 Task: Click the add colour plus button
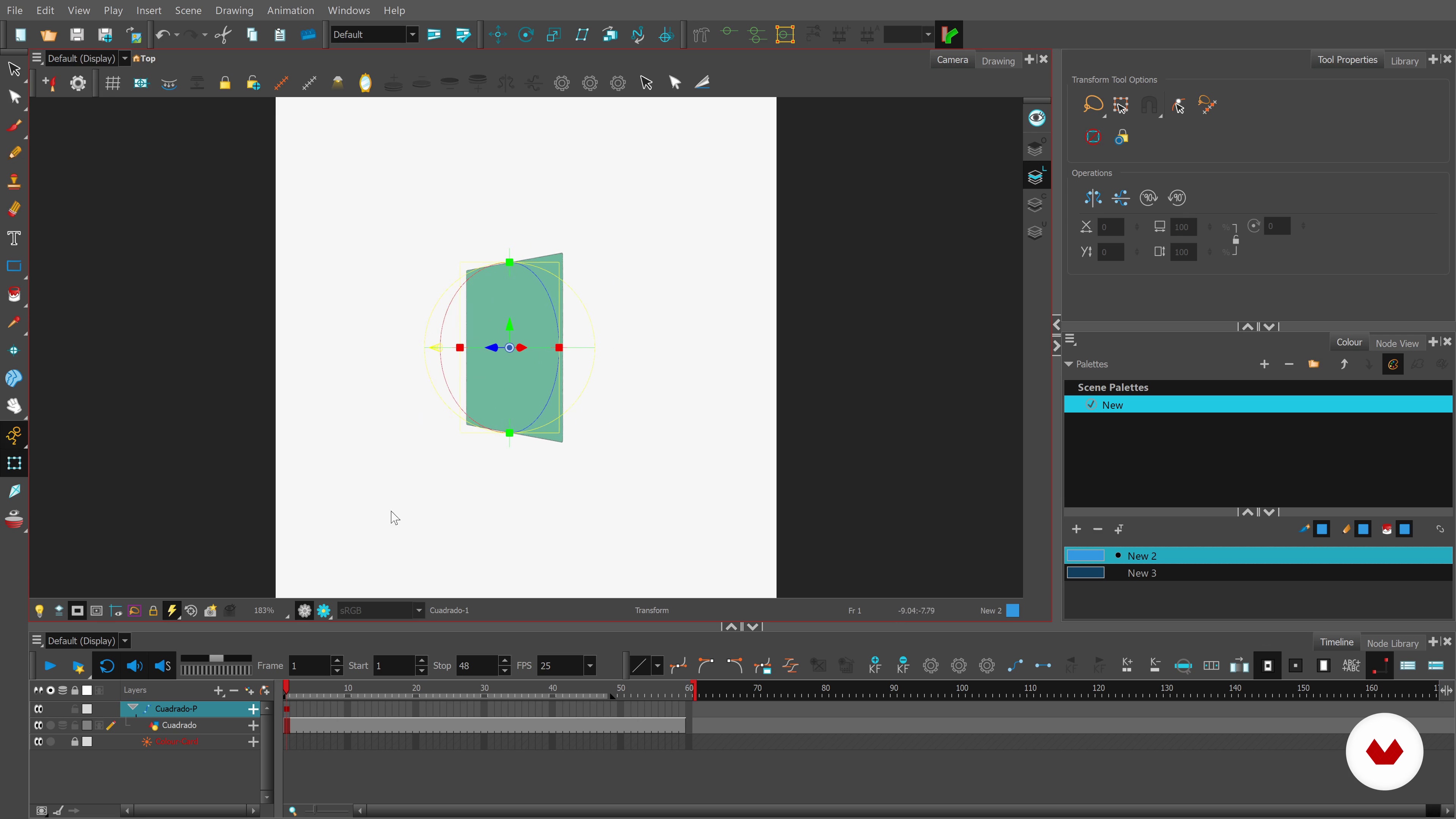point(1076,529)
